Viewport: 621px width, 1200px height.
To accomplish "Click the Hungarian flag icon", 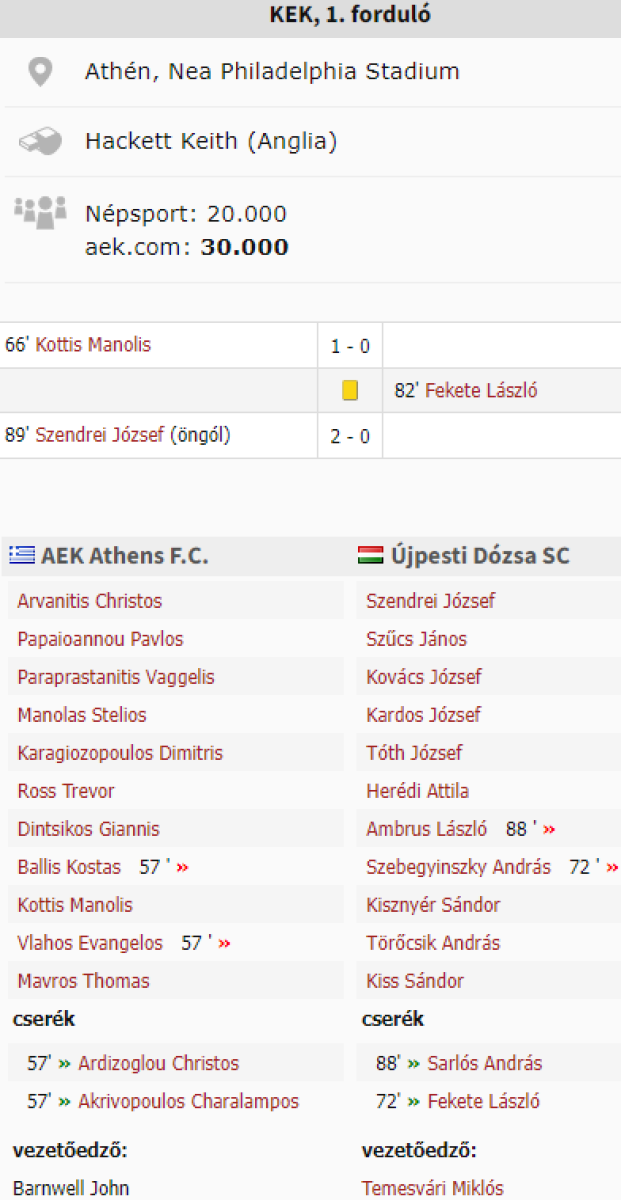I will (x=371, y=556).
